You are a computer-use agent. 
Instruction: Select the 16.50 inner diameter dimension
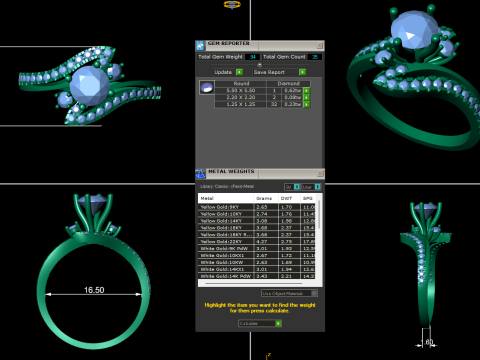tap(94, 290)
